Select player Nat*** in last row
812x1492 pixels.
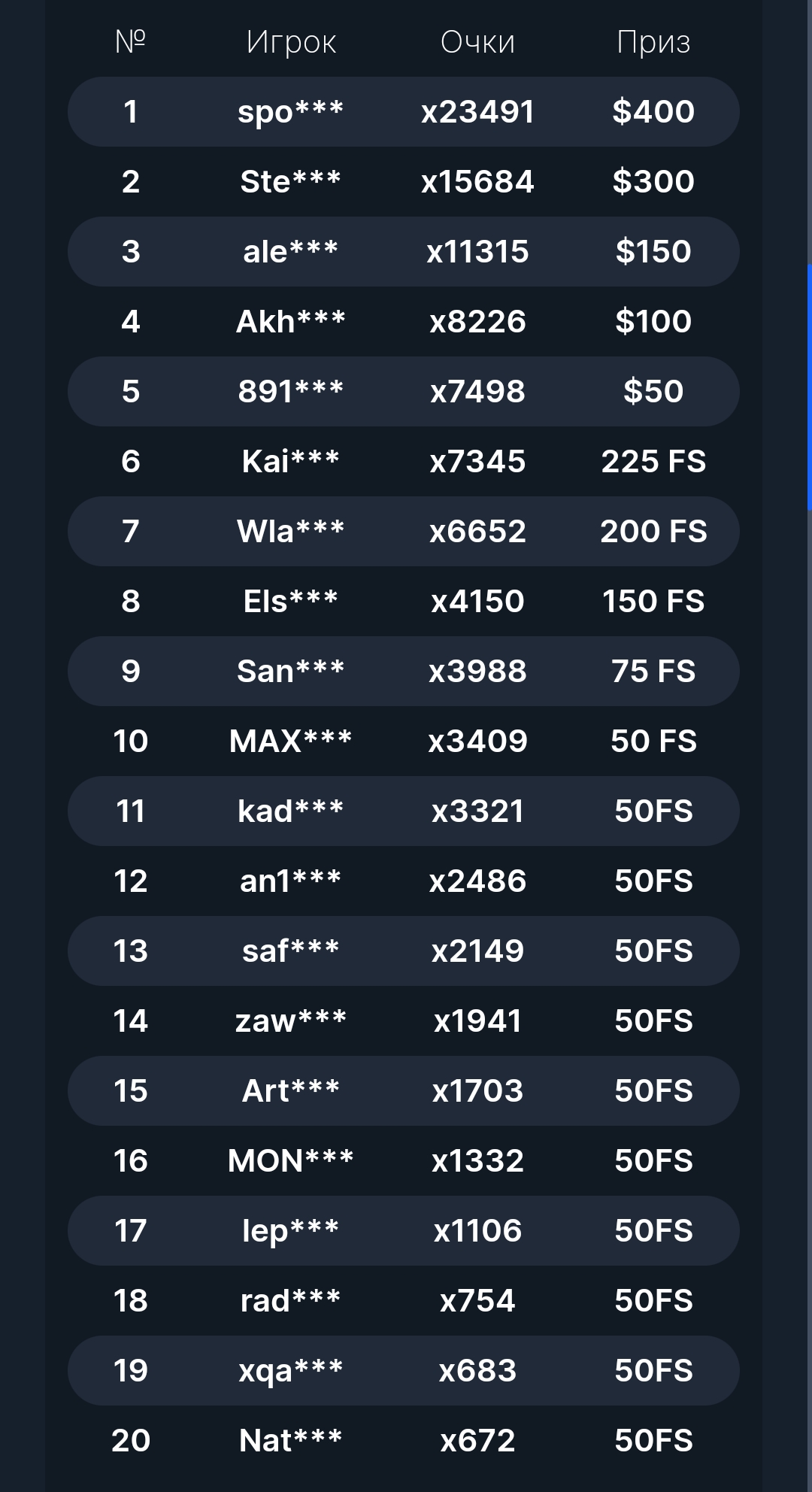(291, 1441)
